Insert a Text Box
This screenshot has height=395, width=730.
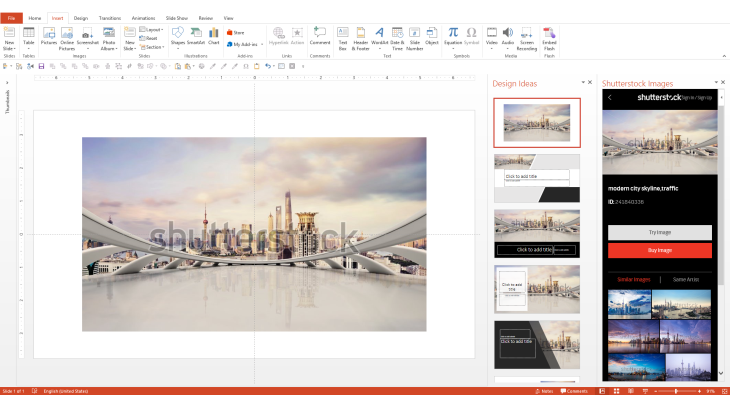[x=343, y=38]
